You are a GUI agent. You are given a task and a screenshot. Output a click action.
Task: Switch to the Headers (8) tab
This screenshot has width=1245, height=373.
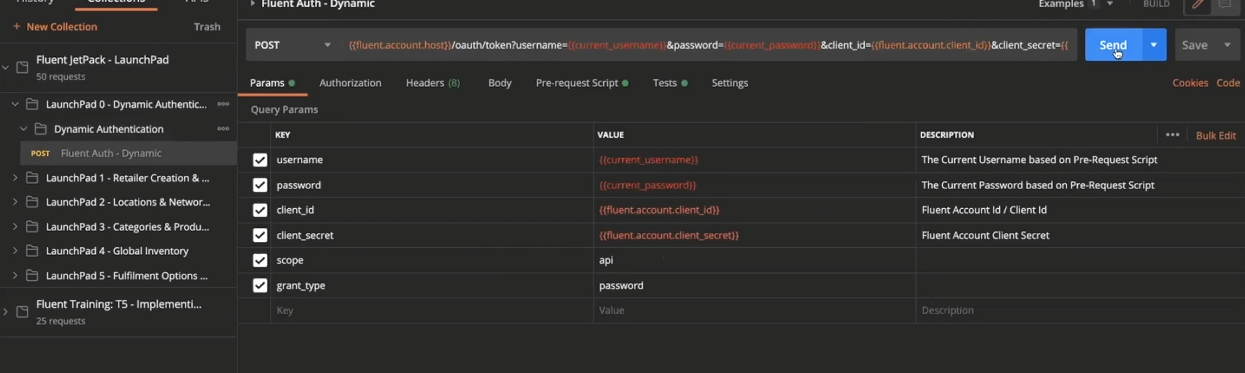click(x=433, y=83)
